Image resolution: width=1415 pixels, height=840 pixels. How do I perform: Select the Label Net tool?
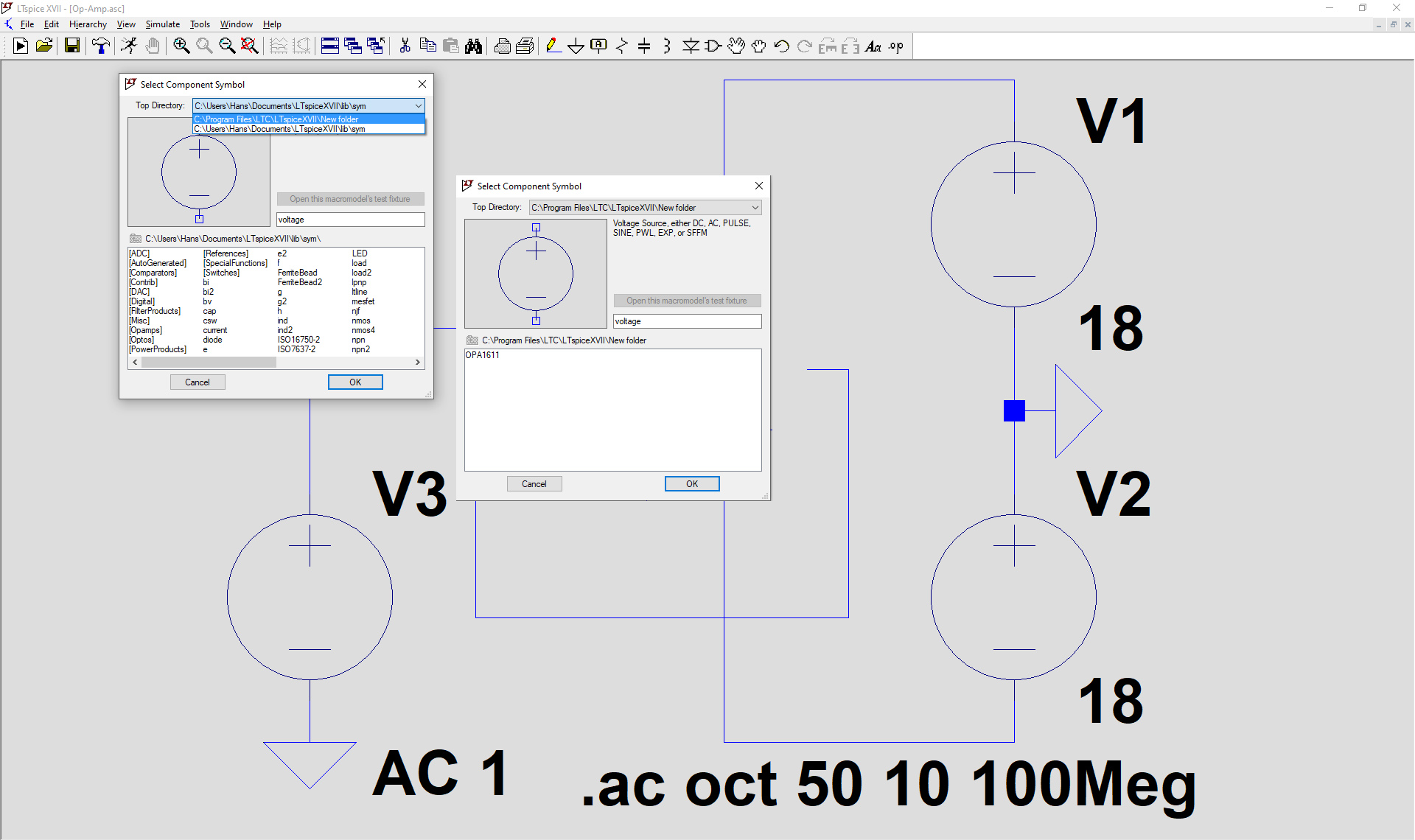point(598,46)
